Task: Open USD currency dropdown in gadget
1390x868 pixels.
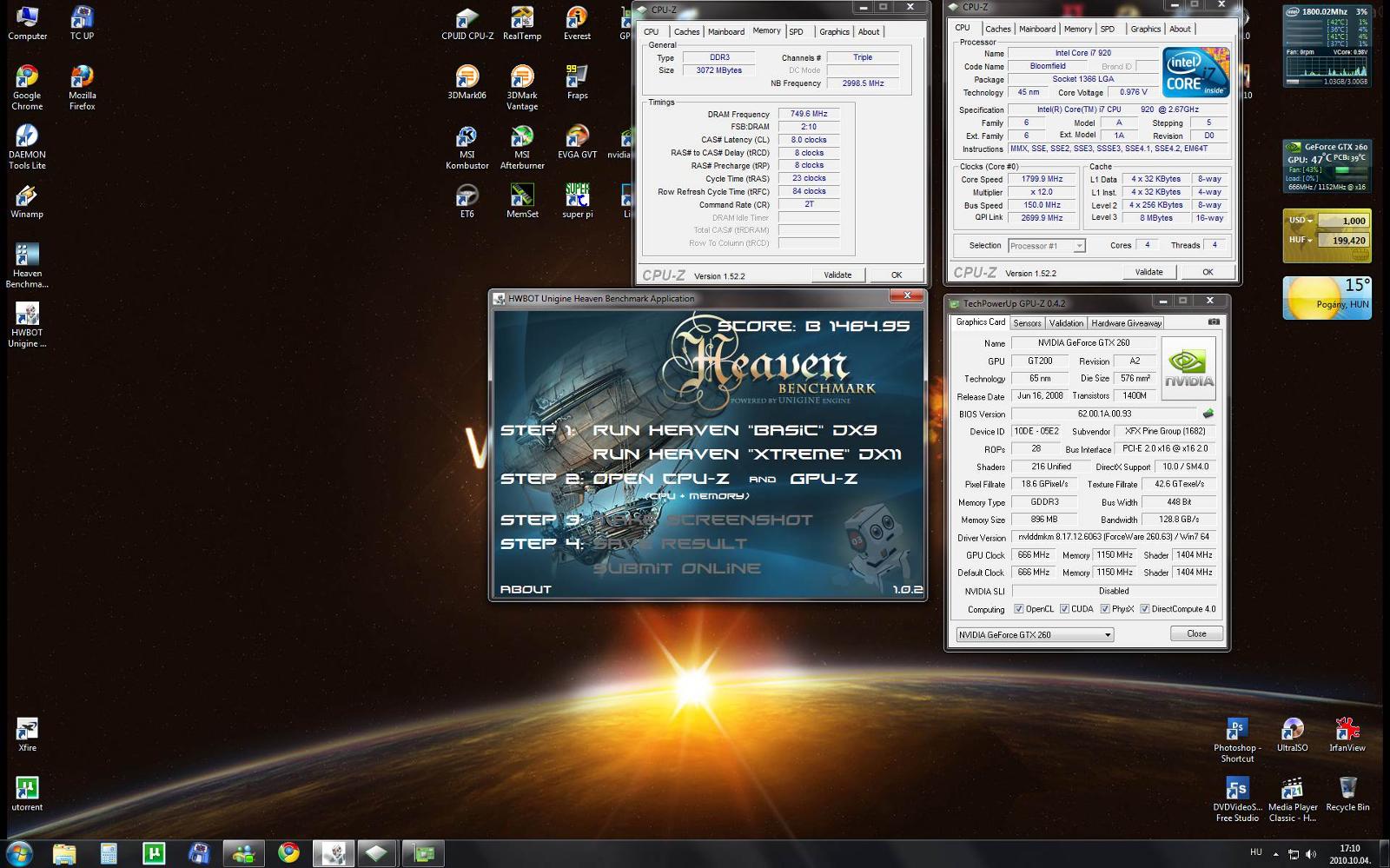Action: (x=1301, y=221)
